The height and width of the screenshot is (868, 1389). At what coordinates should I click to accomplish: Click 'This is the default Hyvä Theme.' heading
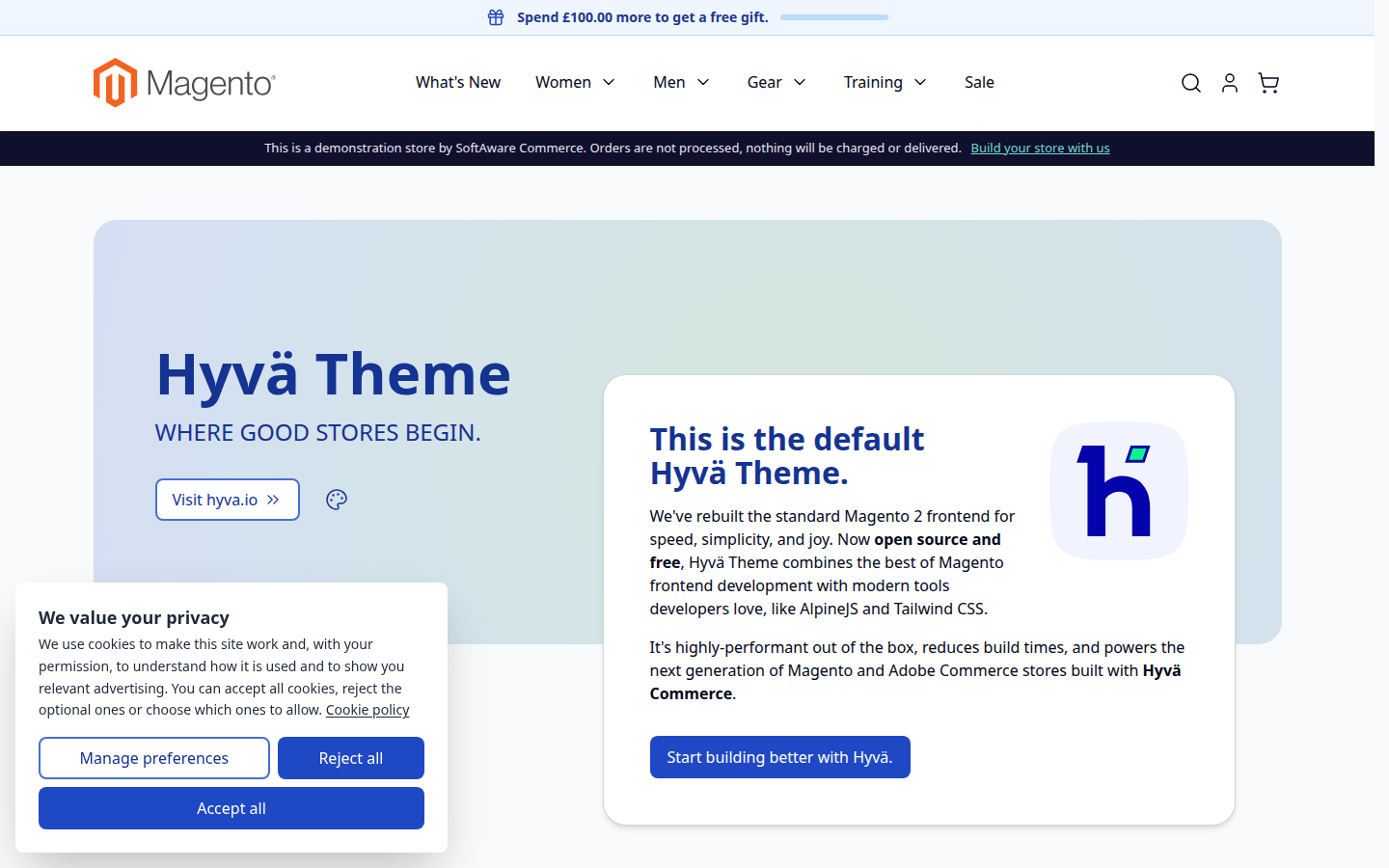pyautogui.click(x=787, y=456)
